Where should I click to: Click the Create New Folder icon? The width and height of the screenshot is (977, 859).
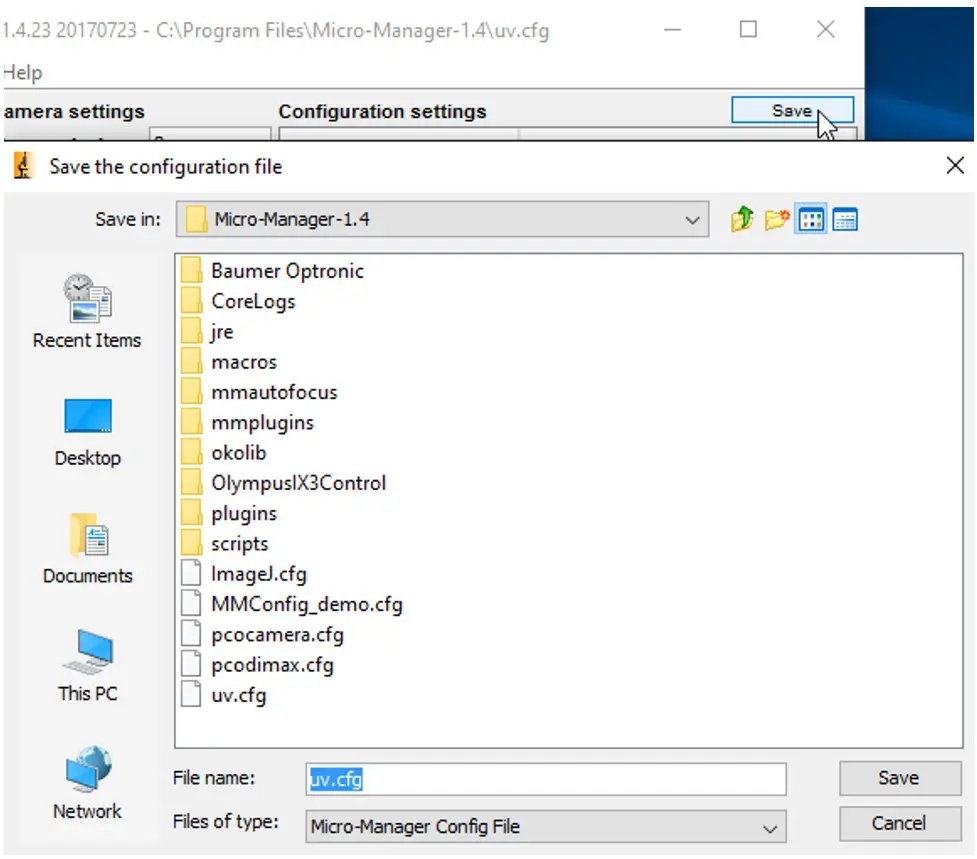(776, 219)
